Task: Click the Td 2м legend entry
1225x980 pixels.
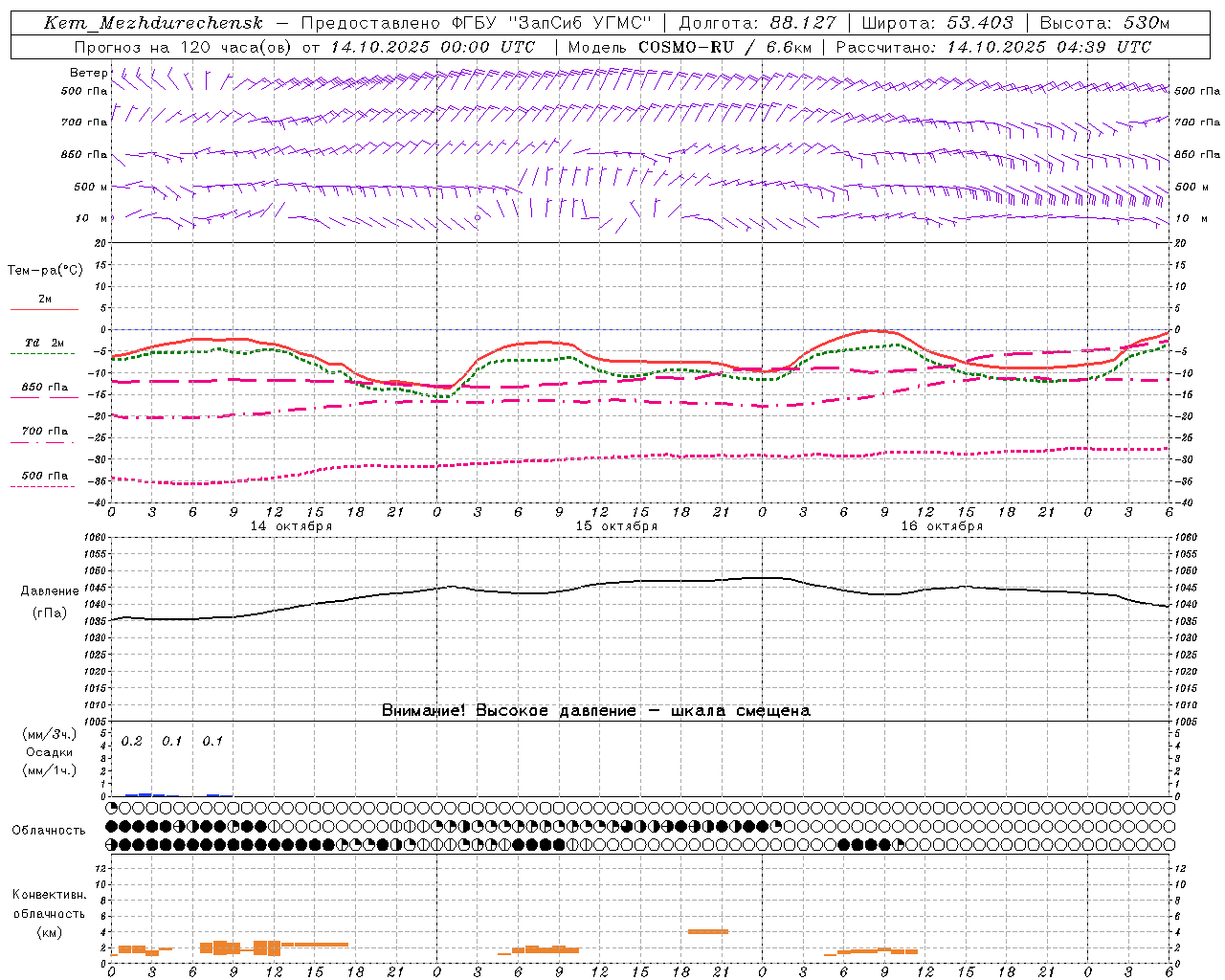Action: [44, 343]
